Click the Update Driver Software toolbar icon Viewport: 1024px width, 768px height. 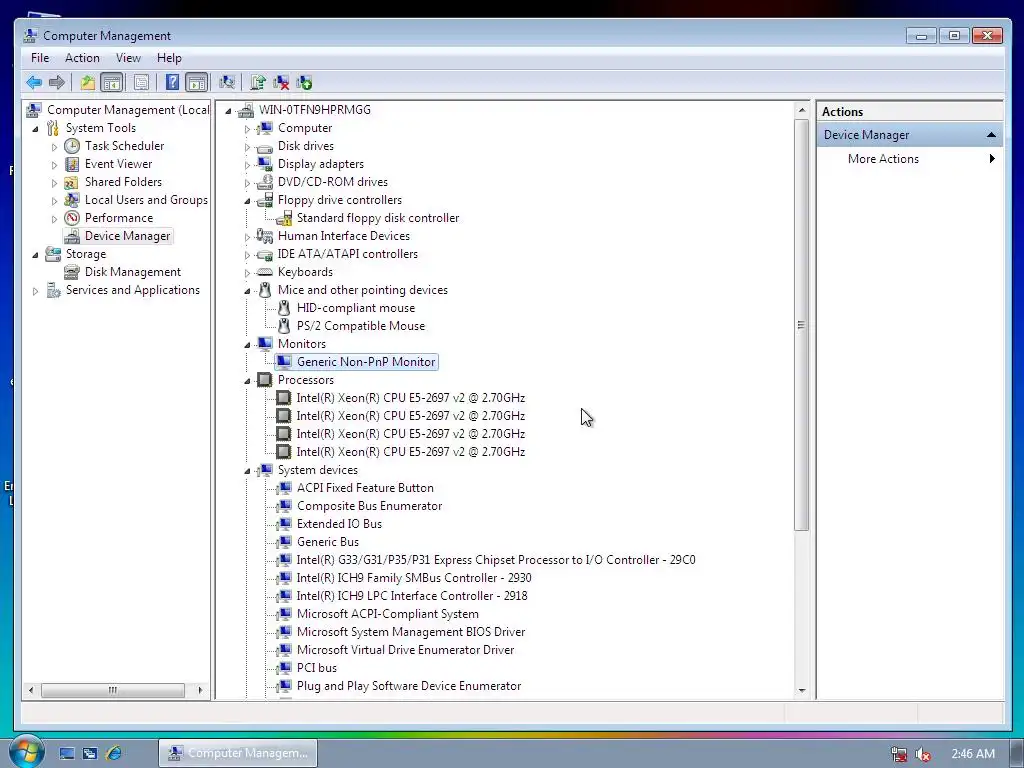(258, 82)
